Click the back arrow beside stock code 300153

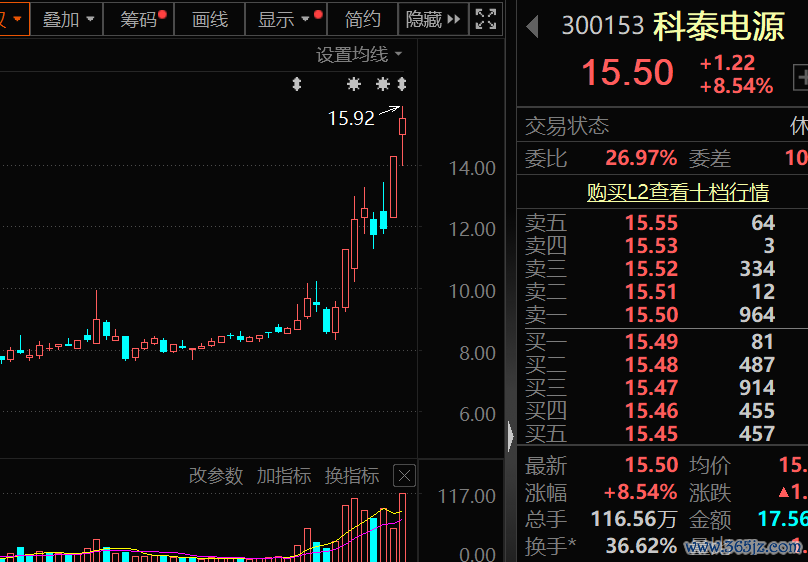pyautogui.click(x=533, y=27)
